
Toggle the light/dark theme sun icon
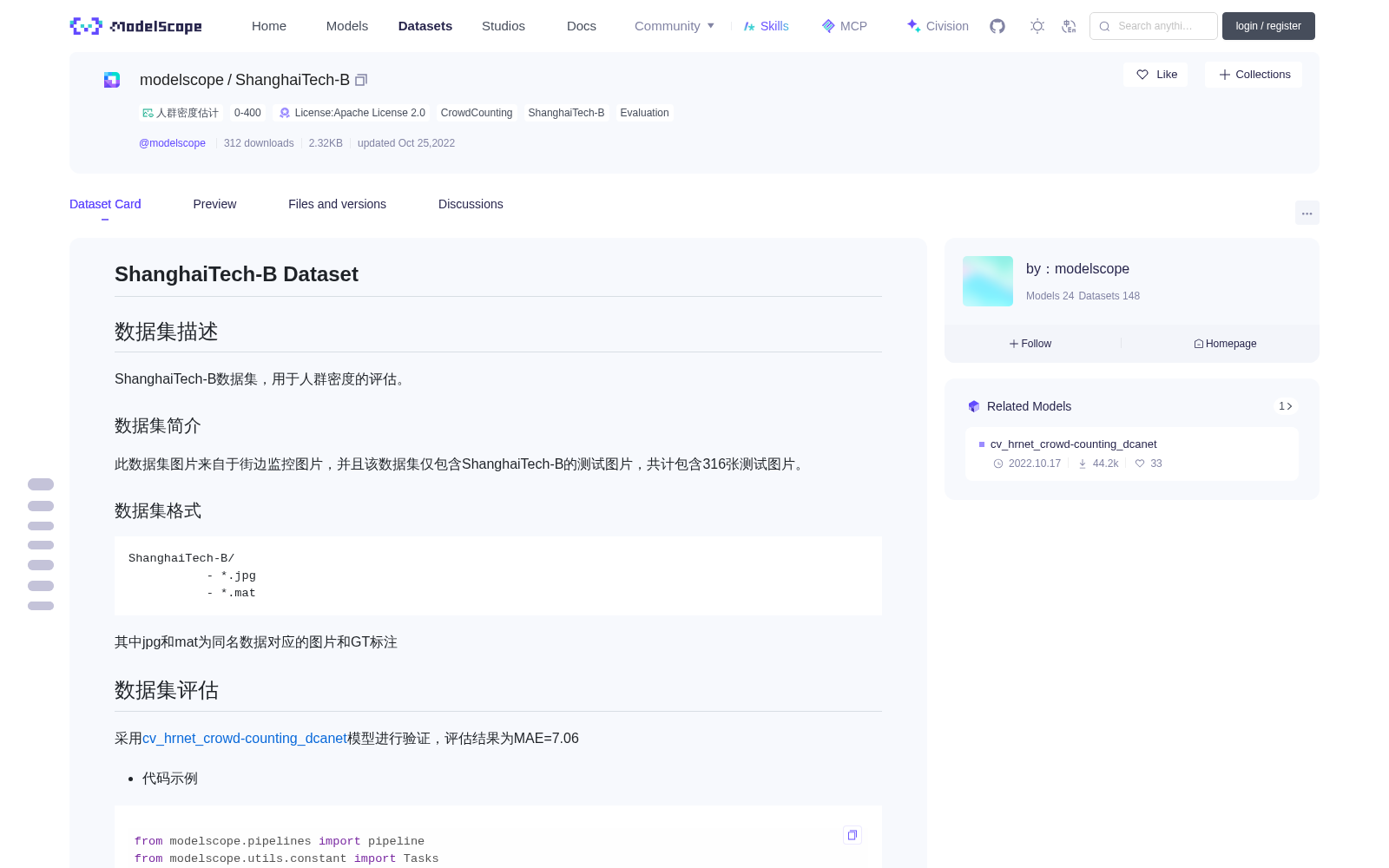[x=1037, y=26]
